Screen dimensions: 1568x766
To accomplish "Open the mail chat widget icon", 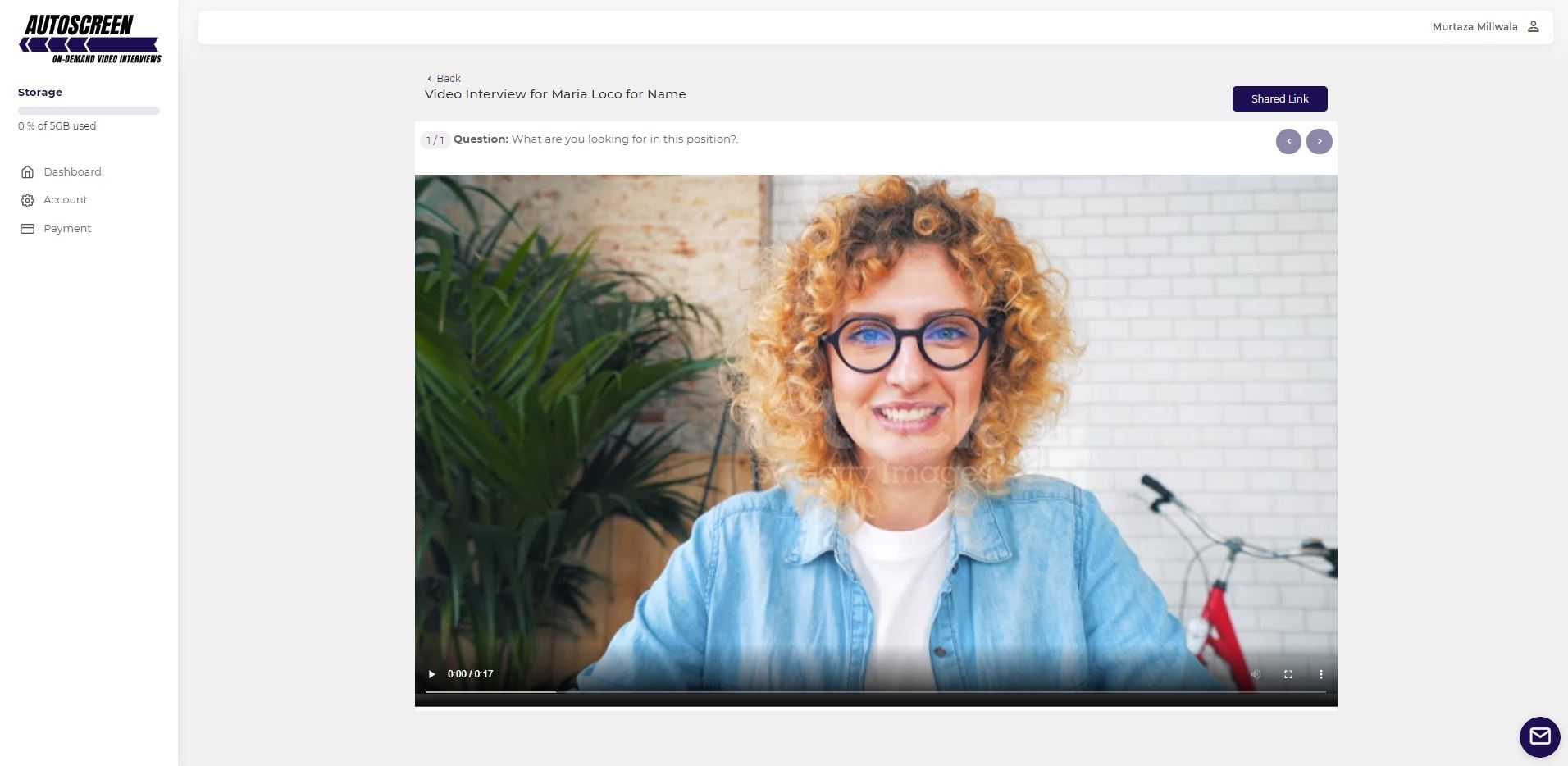I will pos(1539,736).
